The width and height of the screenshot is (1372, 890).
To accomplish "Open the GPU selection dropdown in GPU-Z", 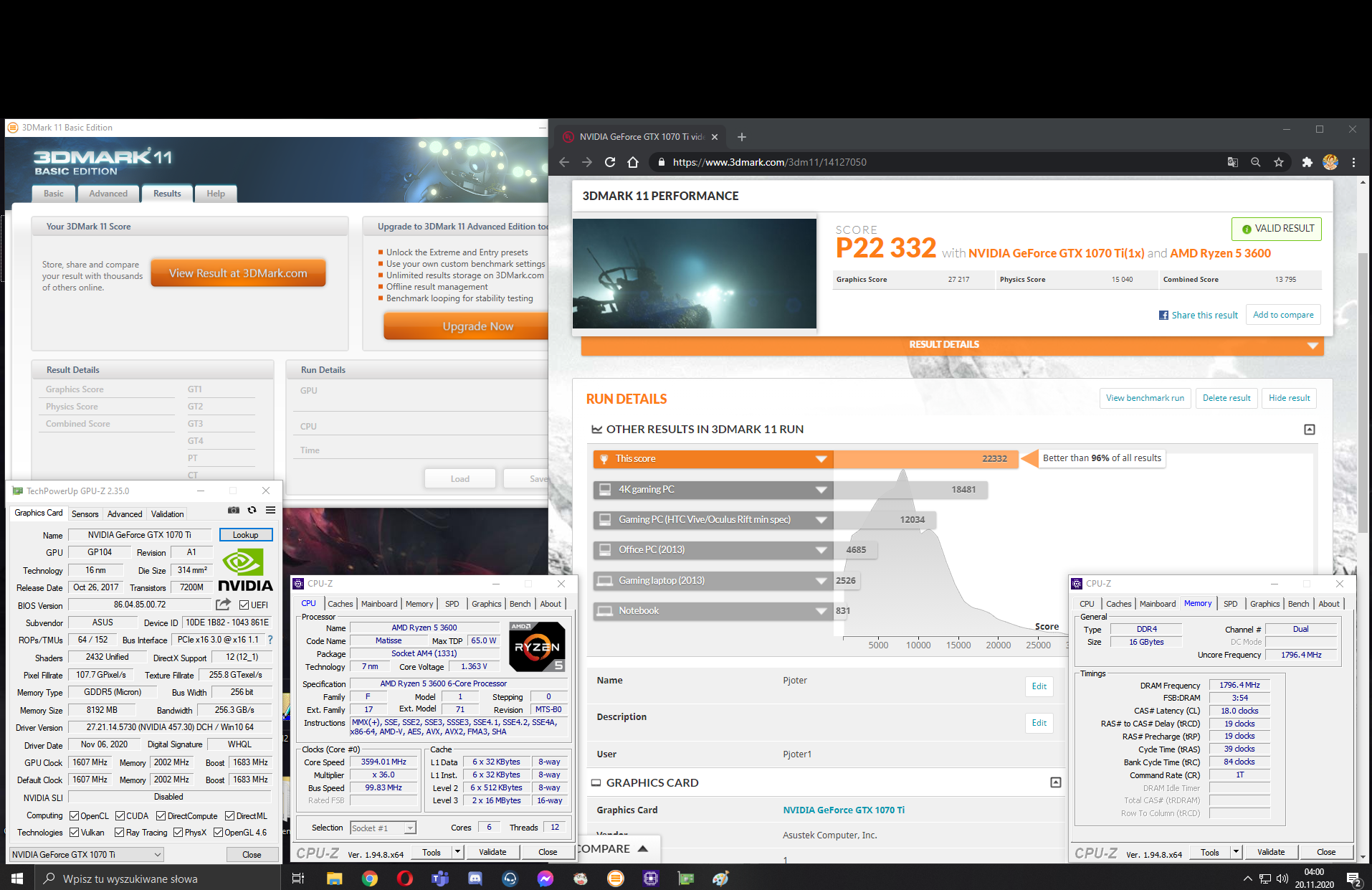I will pyautogui.click(x=87, y=854).
